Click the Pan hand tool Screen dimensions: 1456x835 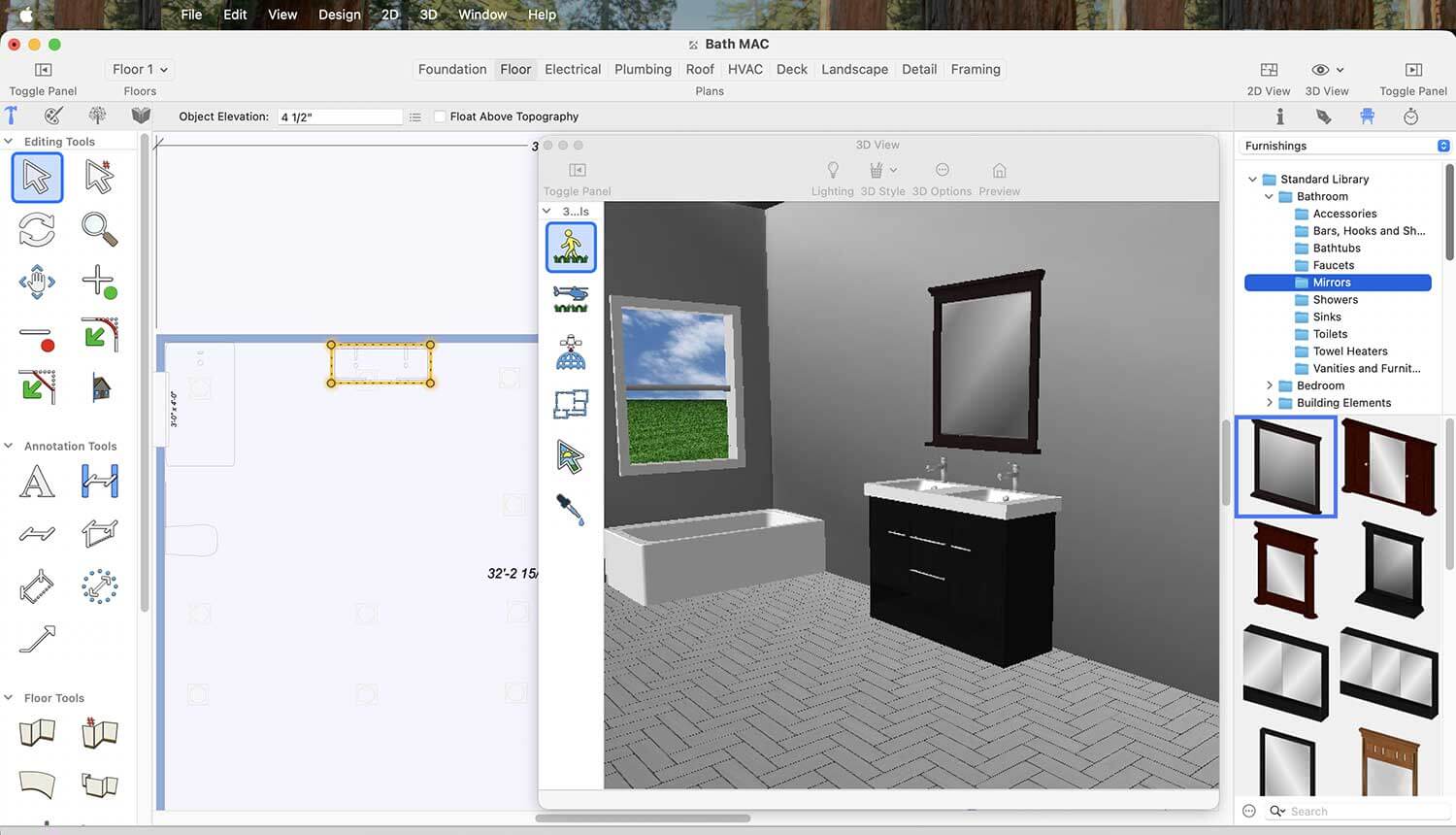pyautogui.click(x=37, y=283)
